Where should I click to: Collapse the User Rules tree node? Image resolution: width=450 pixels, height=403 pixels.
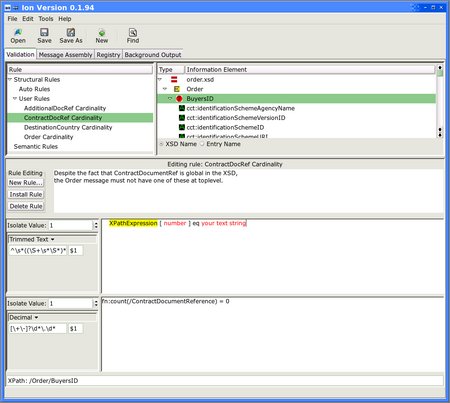click(15, 99)
